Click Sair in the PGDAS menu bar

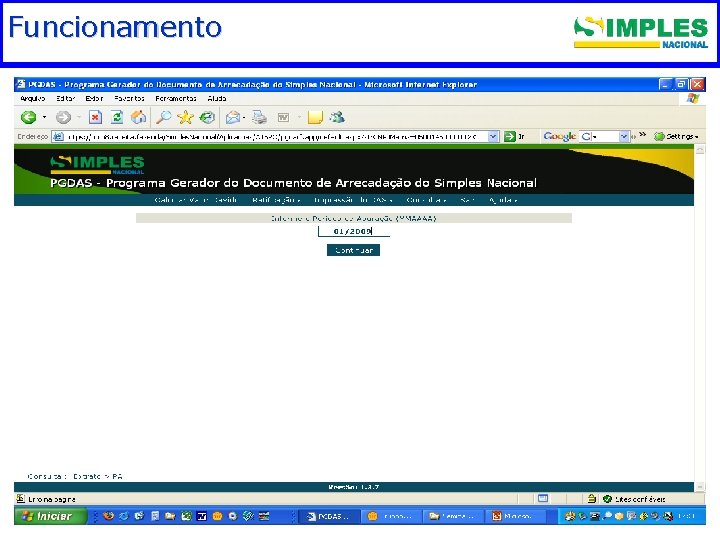click(467, 200)
